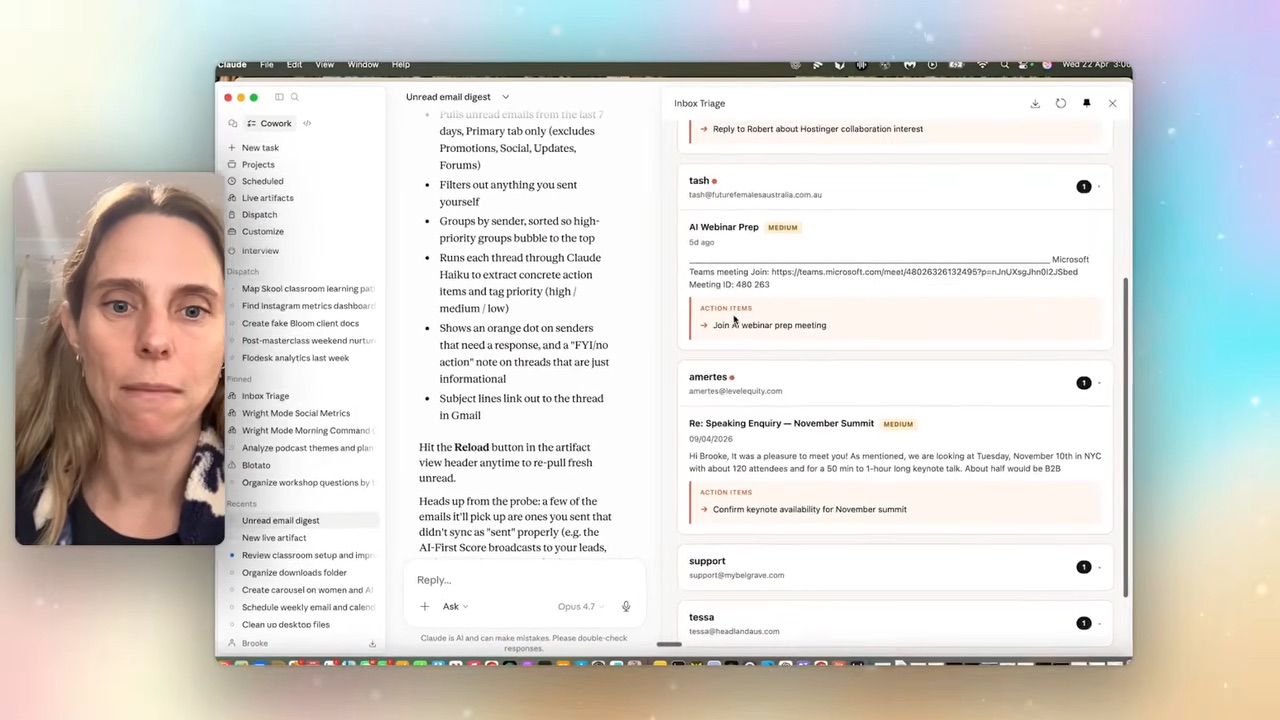Open Spotlight search icon in menu bar

(1005, 65)
